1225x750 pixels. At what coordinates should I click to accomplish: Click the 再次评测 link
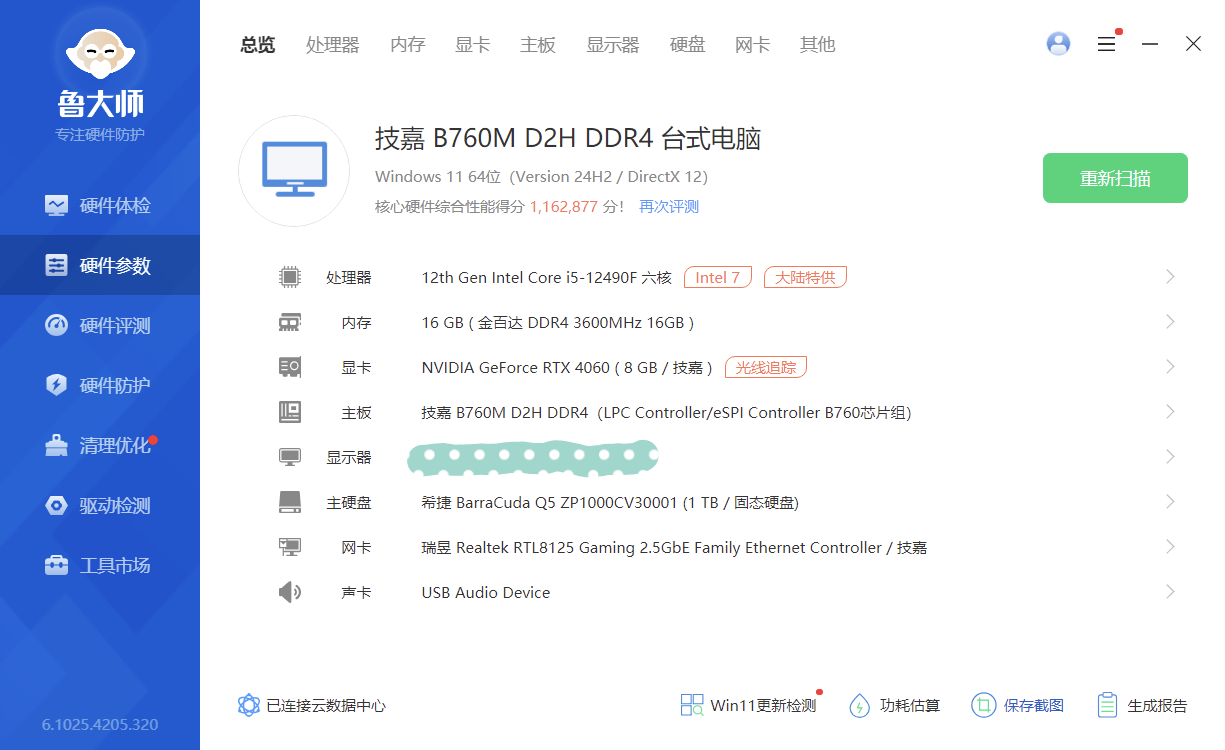[x=669, y=207]
